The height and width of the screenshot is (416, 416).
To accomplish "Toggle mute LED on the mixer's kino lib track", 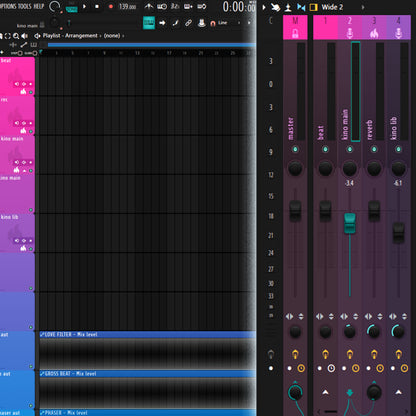I will 398,149.
